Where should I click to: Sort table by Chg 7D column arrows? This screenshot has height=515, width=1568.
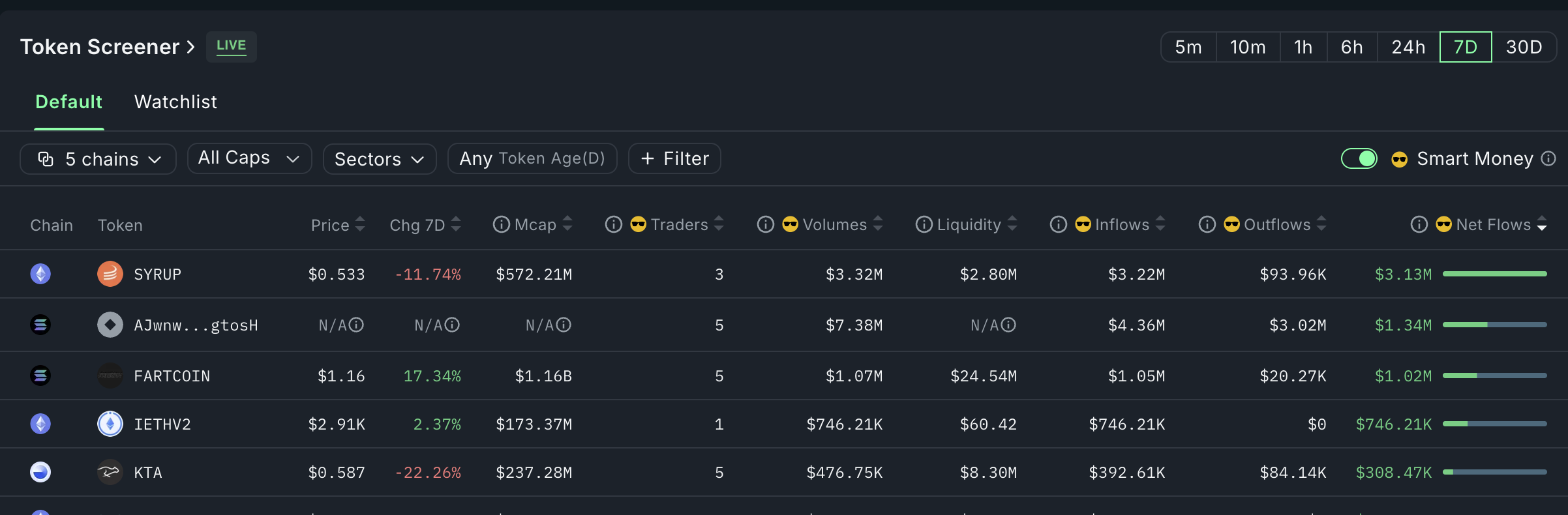[456, 224]
